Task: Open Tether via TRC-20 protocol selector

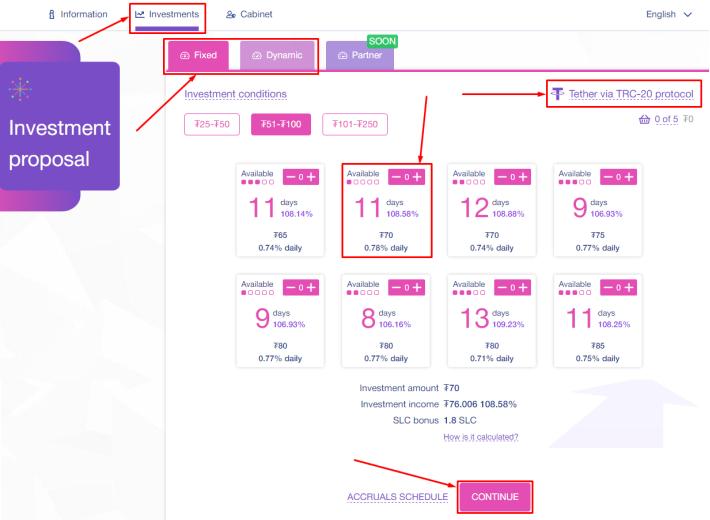Action: (631, 94)
